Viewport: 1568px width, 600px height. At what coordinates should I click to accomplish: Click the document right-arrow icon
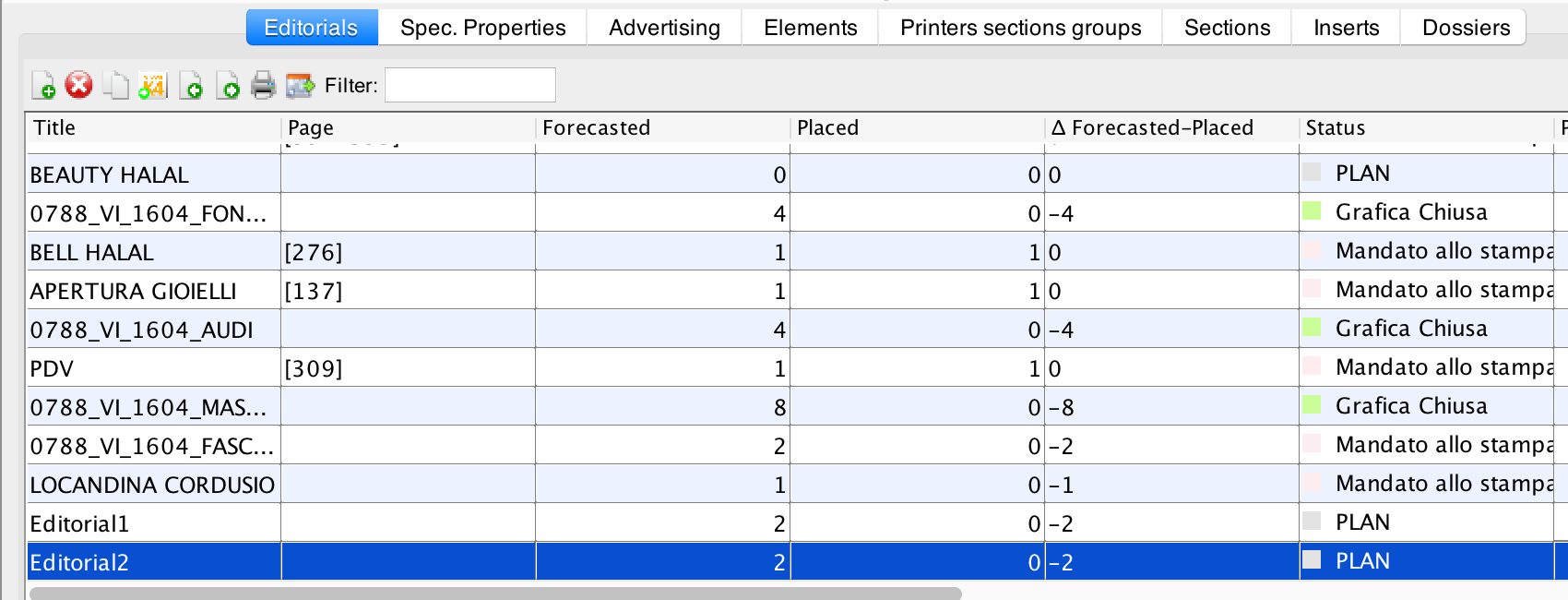coord(228,86)
